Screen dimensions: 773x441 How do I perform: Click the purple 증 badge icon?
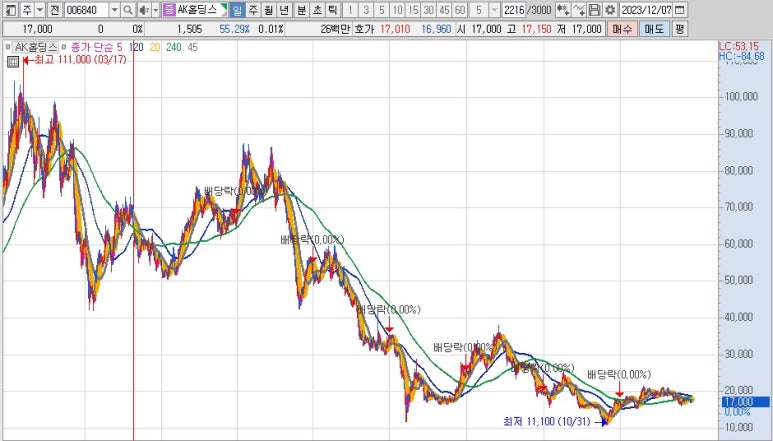click(x=169, y=9)
